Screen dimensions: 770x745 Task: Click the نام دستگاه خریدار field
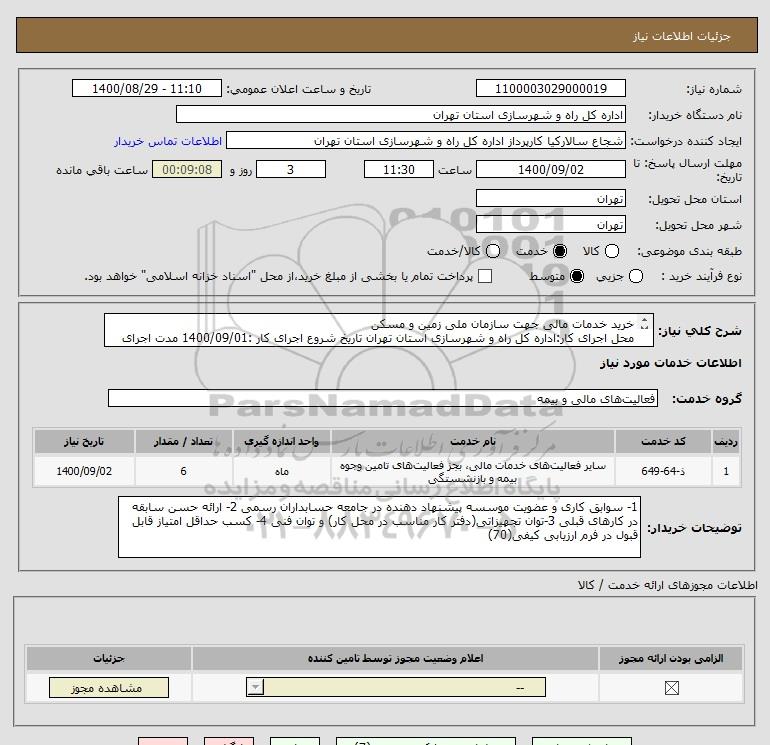coord(401,114)
